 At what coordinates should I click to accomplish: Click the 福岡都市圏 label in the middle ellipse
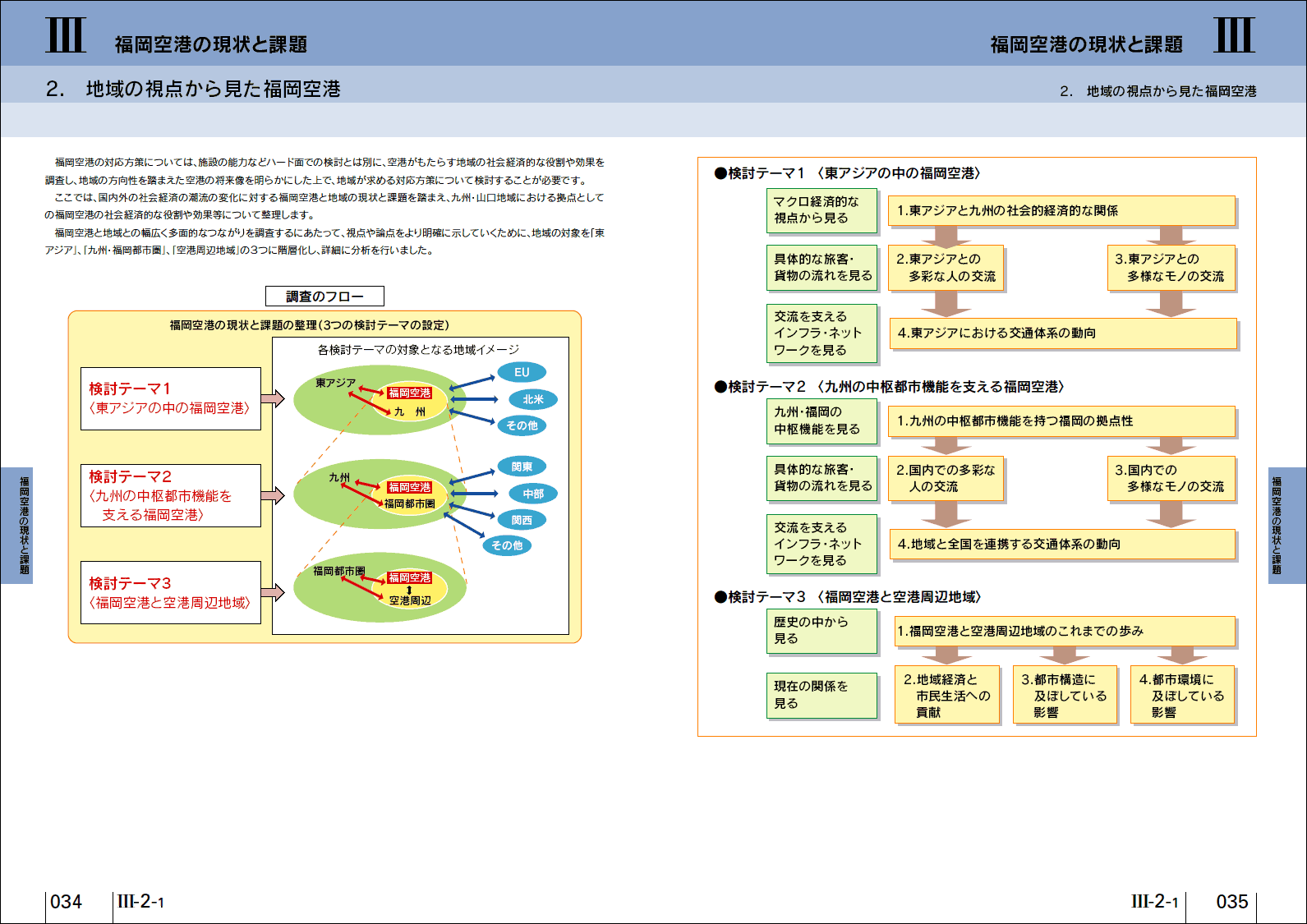pos(410,503)
